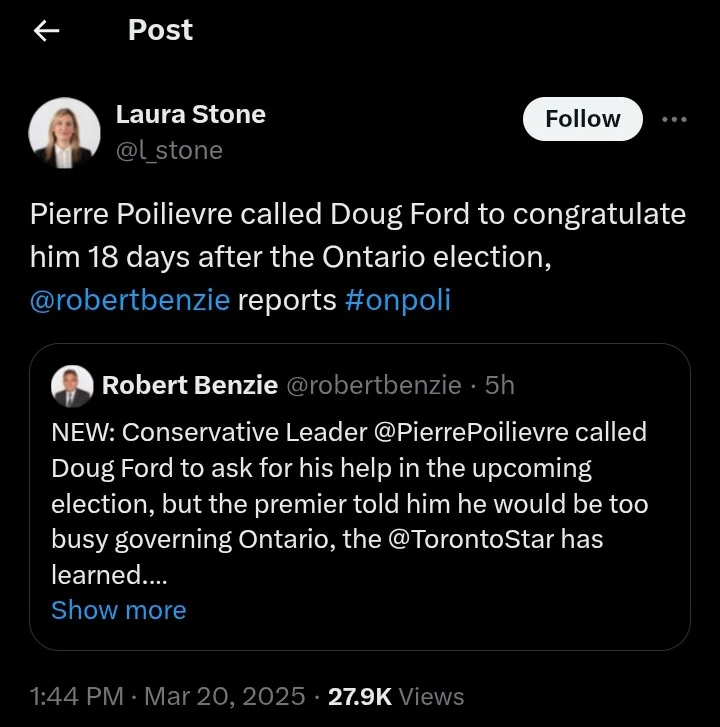
Task: Tap the Mar 20, 2025 date
Action: tap(228, 696)
